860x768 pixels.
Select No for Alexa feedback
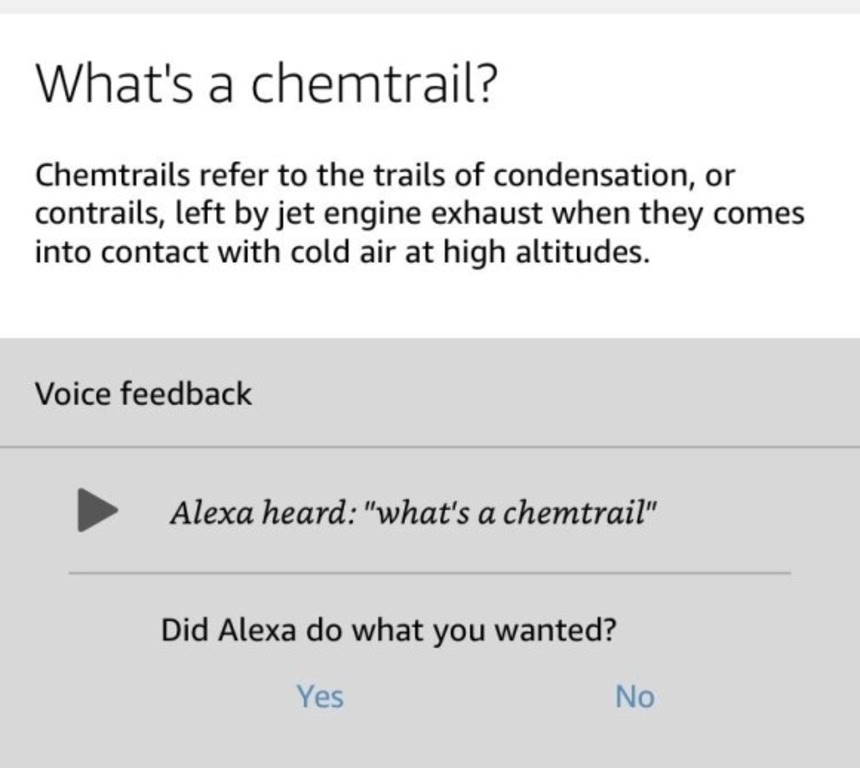pos(635,696)
